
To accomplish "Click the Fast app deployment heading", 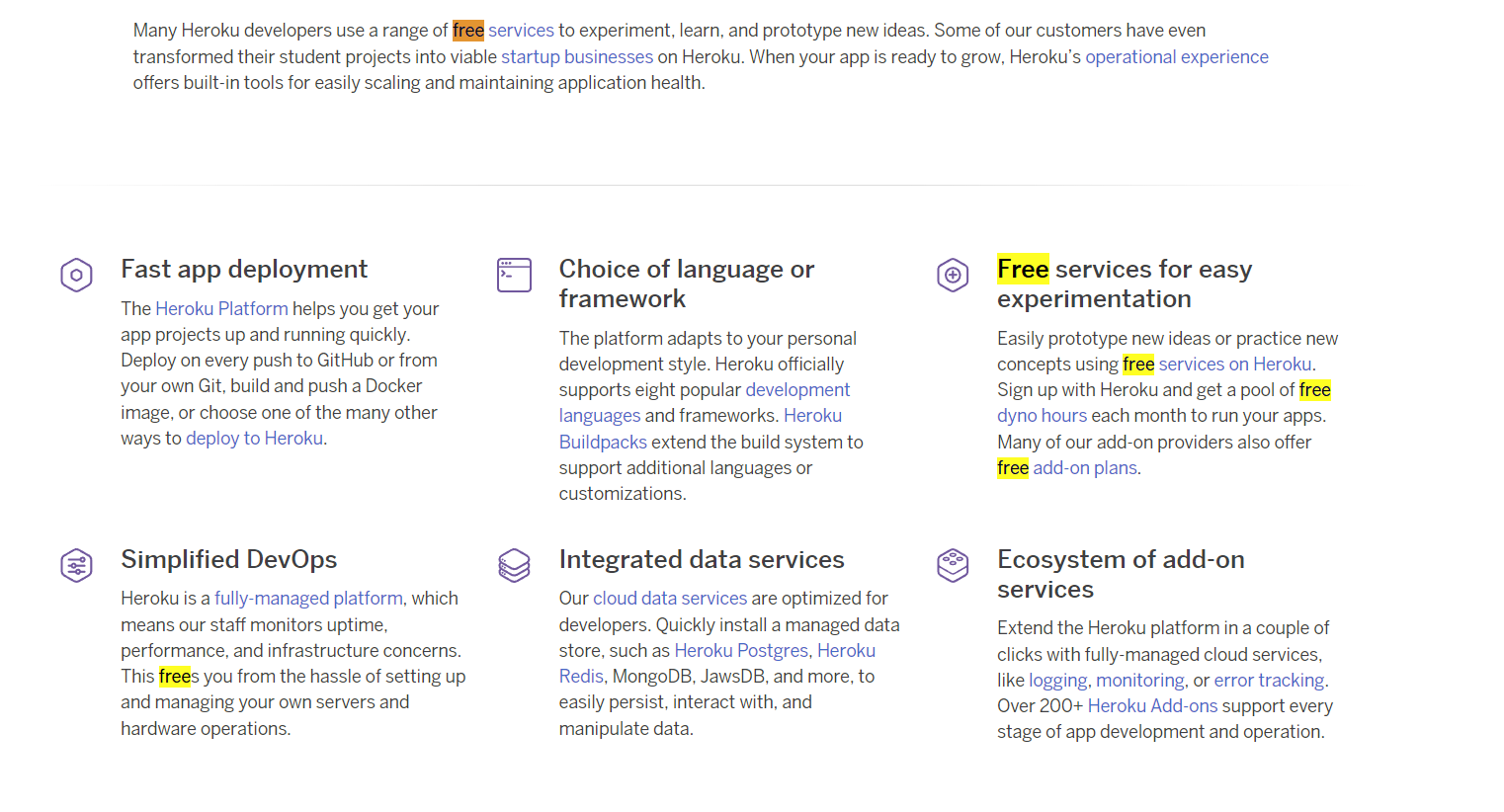I will 244,270.
